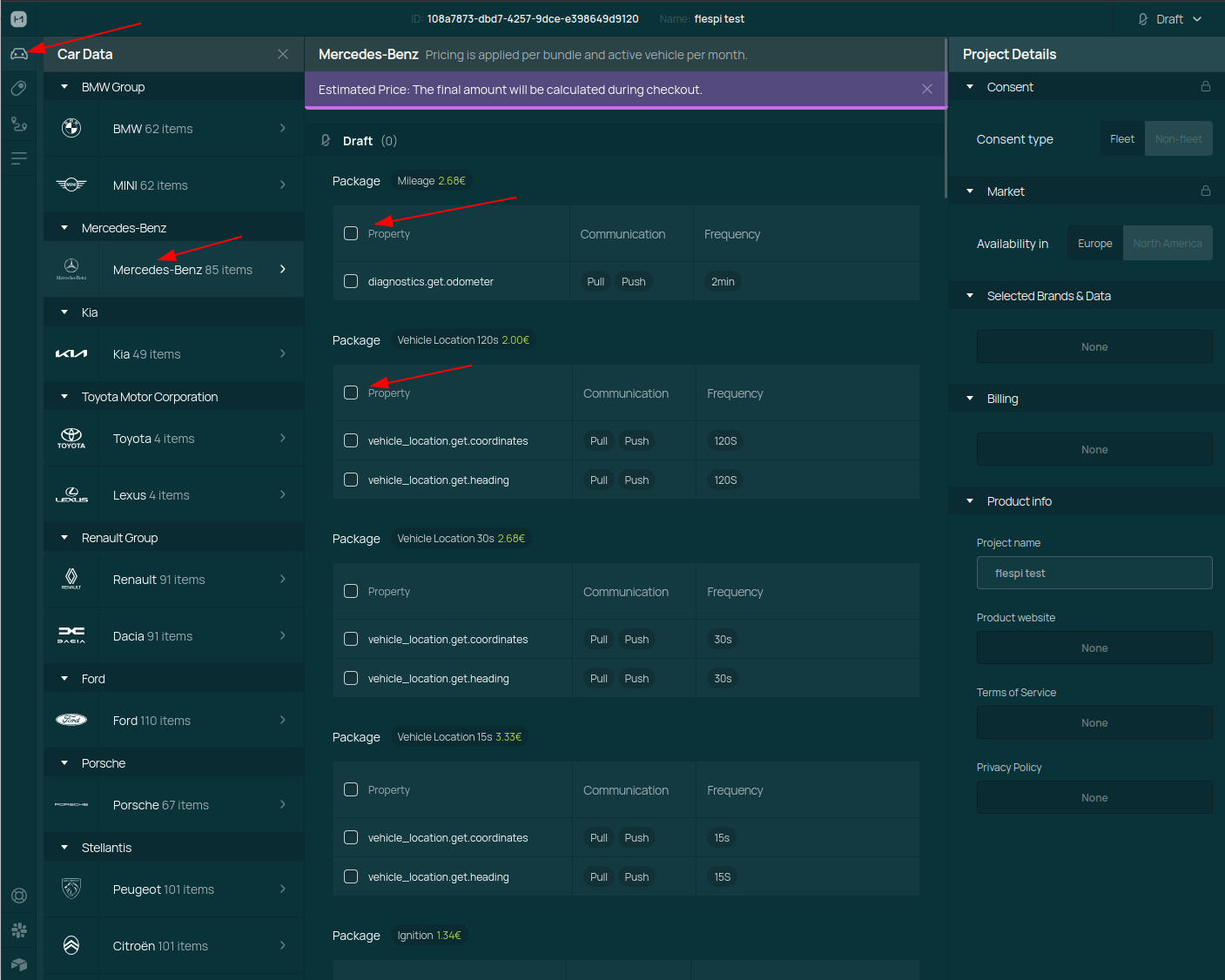Click the Porsche brand logo

tap(71, 804)
